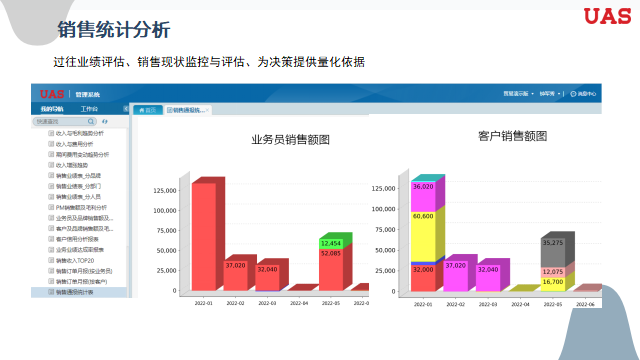Open the 销售订单月报(按客户) report
The image size is (640, 360).
tap(81, 281)
